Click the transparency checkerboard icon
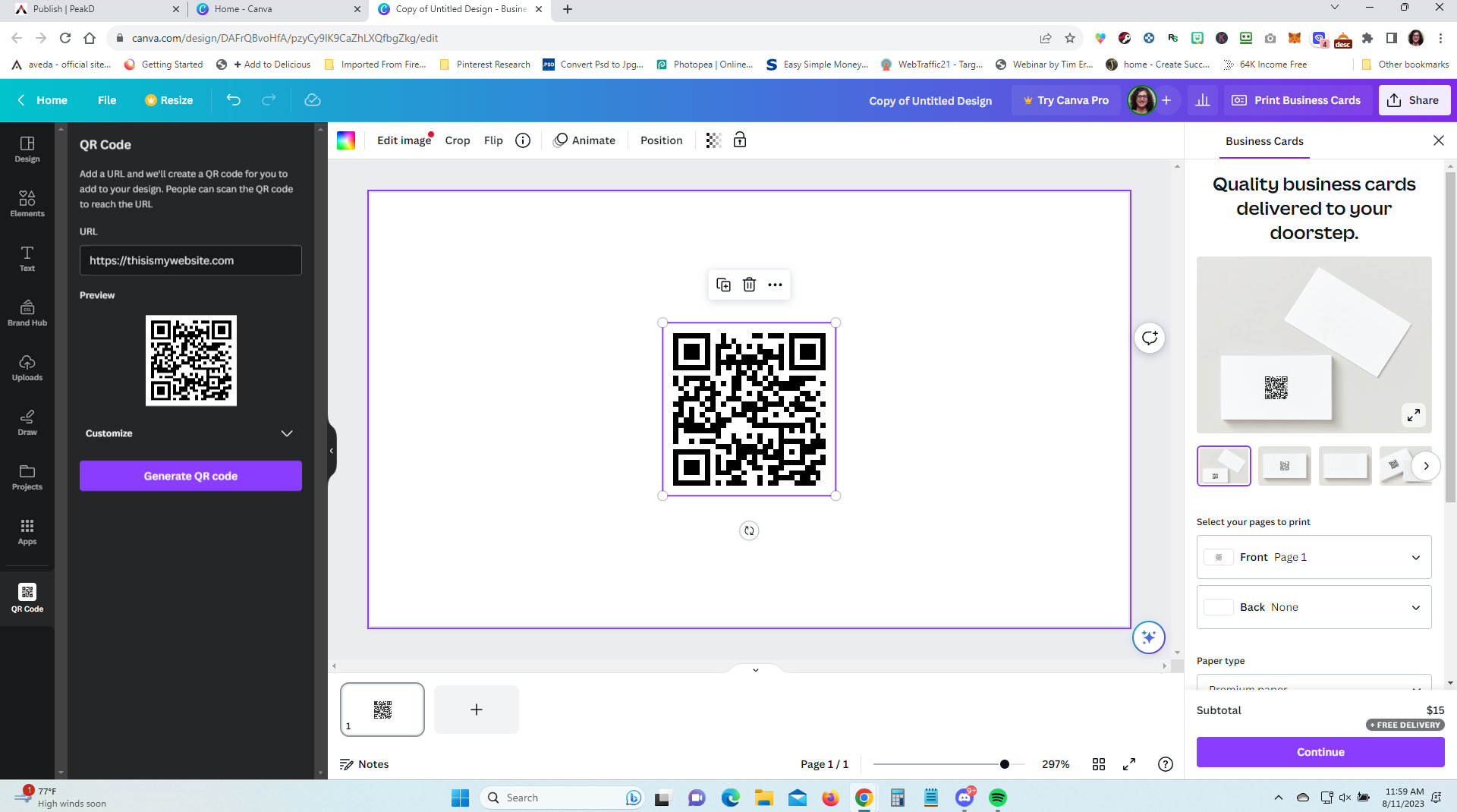The image size is (1457, 812). (x=713, y=140)
